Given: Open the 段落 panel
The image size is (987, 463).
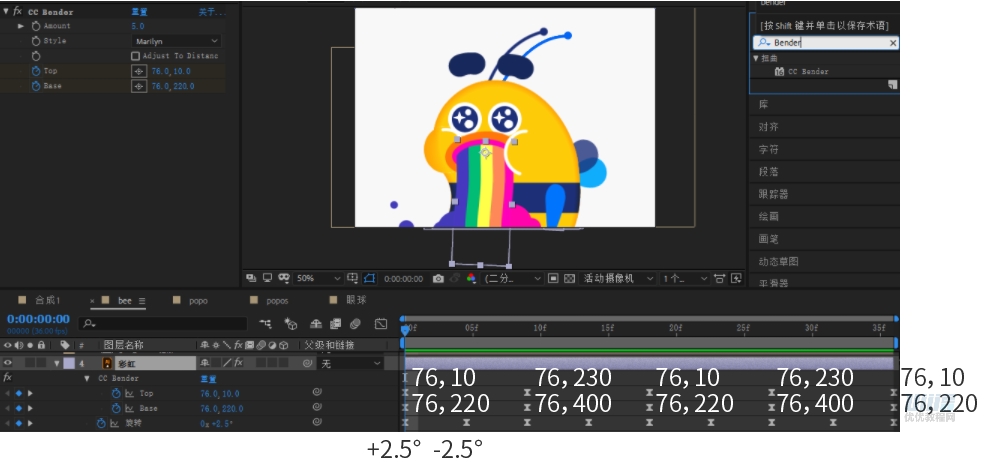Looking at the screenshot, I should coord(769,172).
